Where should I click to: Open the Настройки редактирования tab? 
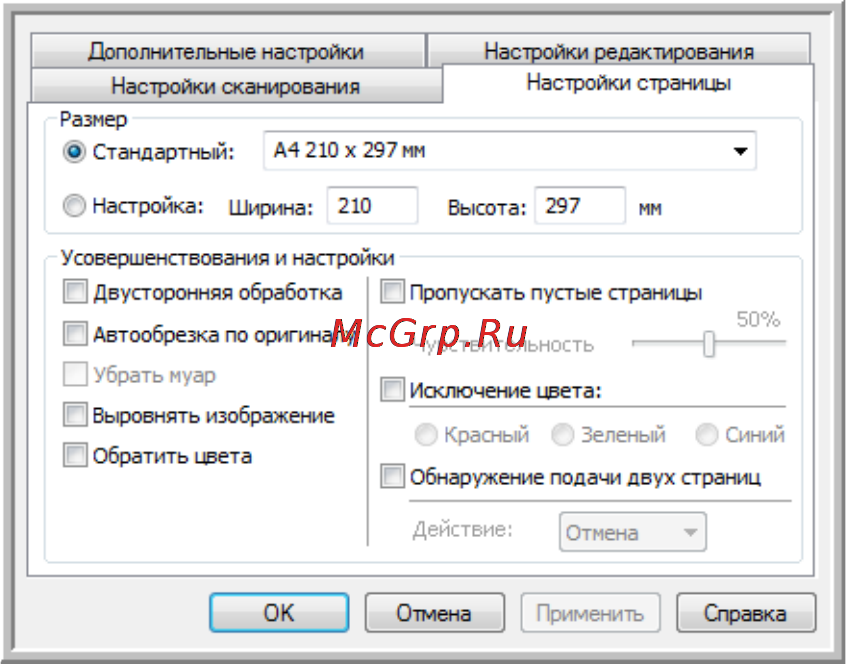(x=618, y=50)
